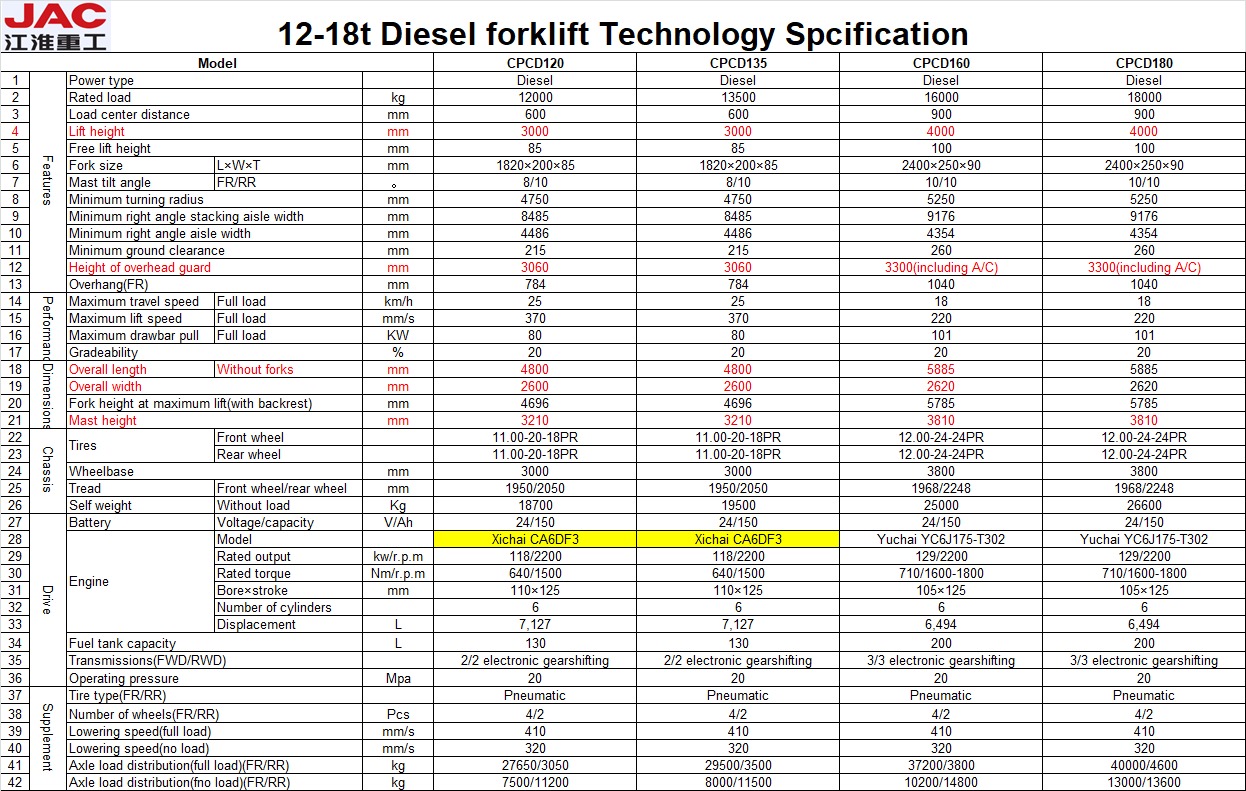Select the rated load value 16000
This screenshot has width=1246, height=791.
click(x=941, y=98)
